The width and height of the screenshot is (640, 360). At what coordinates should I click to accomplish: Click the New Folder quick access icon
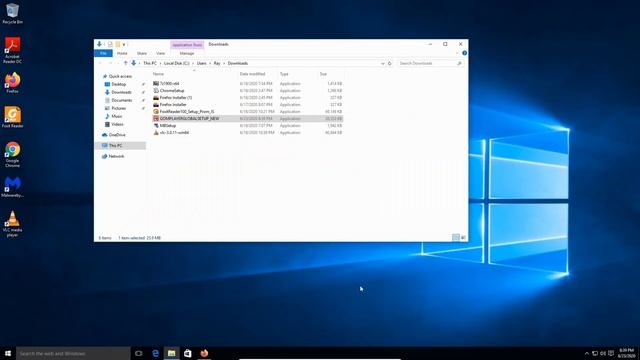(118, 44)
